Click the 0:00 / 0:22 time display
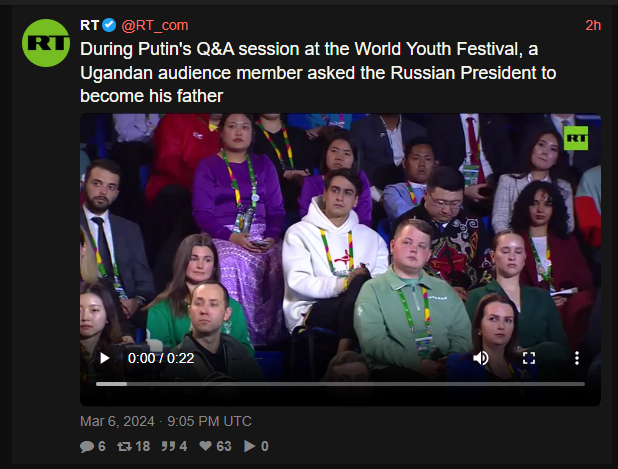Viewport: 618px width, 469px height. (x=161, y=358)
